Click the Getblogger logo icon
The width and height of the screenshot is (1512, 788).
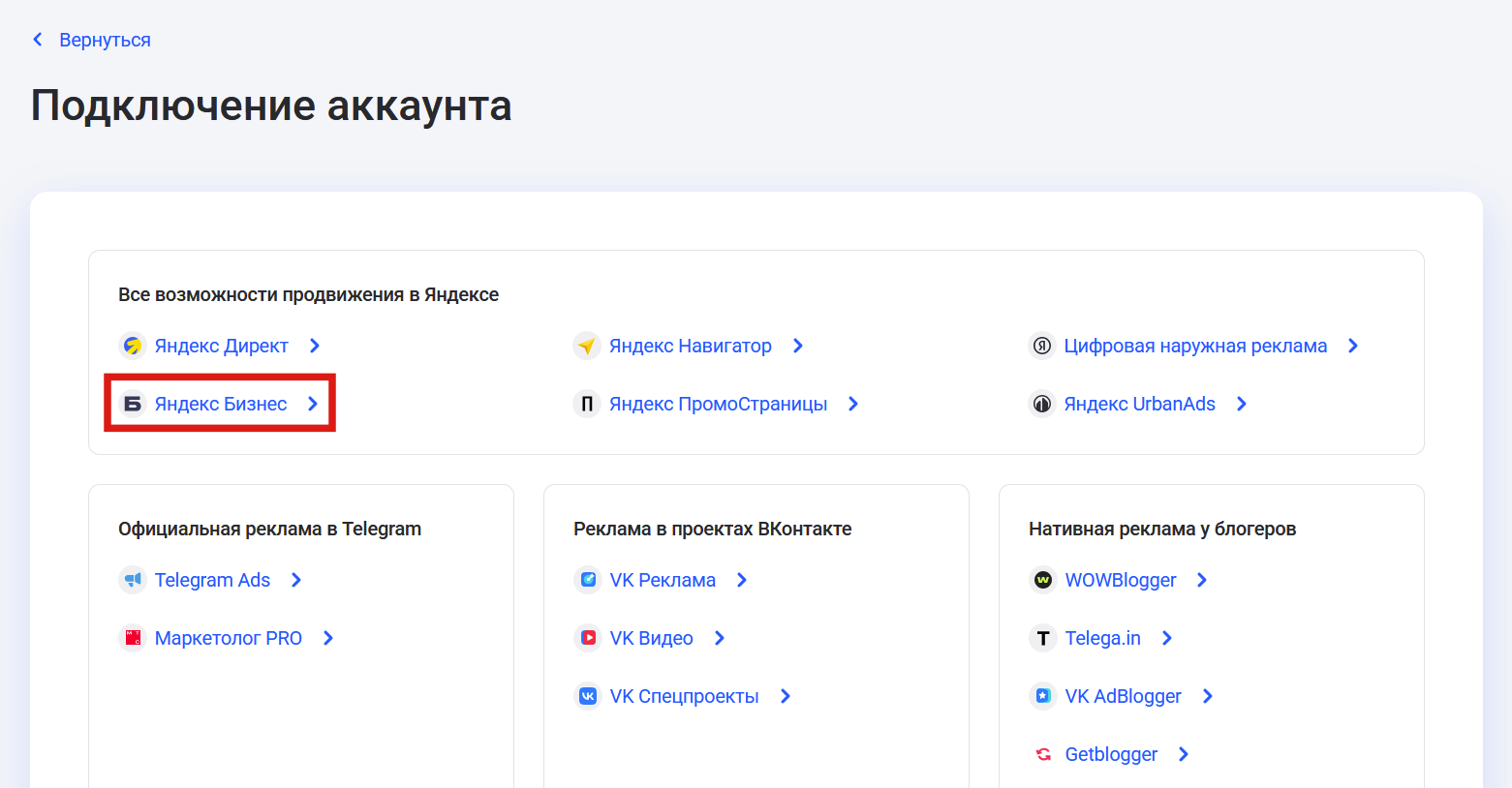1043,754
